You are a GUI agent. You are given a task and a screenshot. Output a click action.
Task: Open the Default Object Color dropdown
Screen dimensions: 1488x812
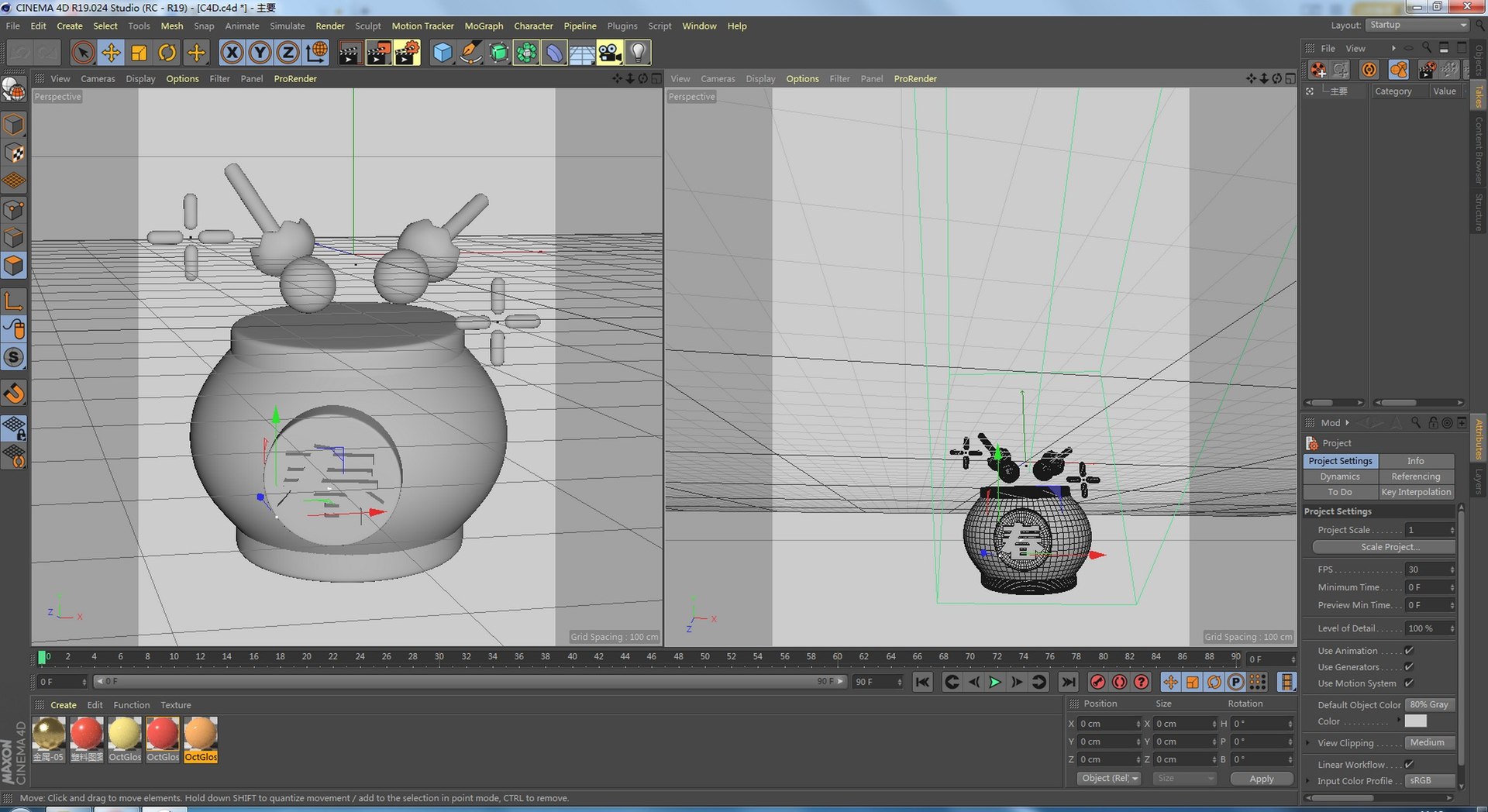1430,705
